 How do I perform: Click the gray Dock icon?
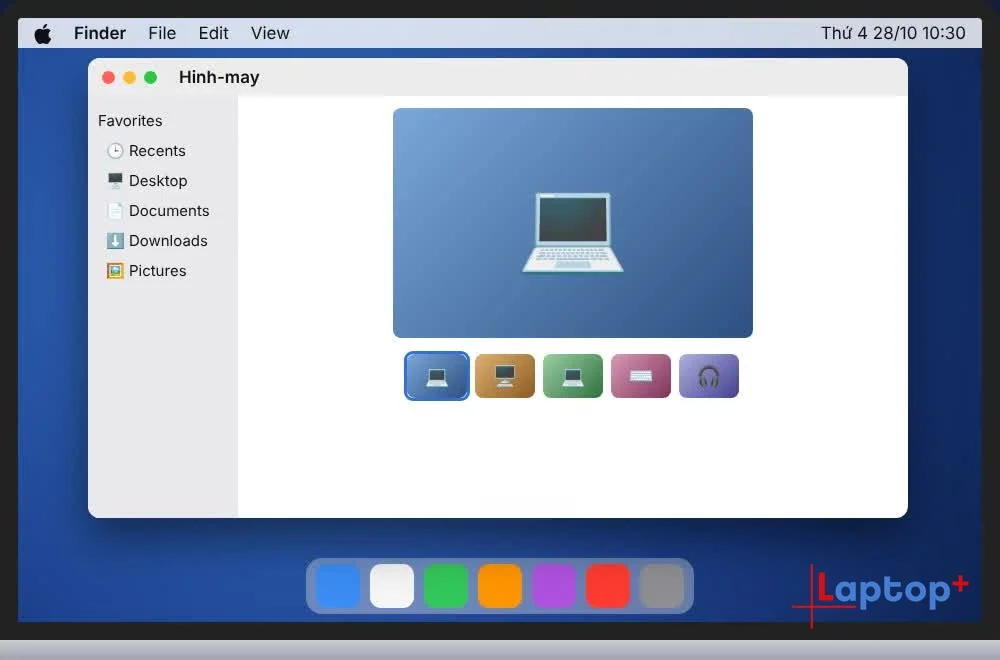662,586
